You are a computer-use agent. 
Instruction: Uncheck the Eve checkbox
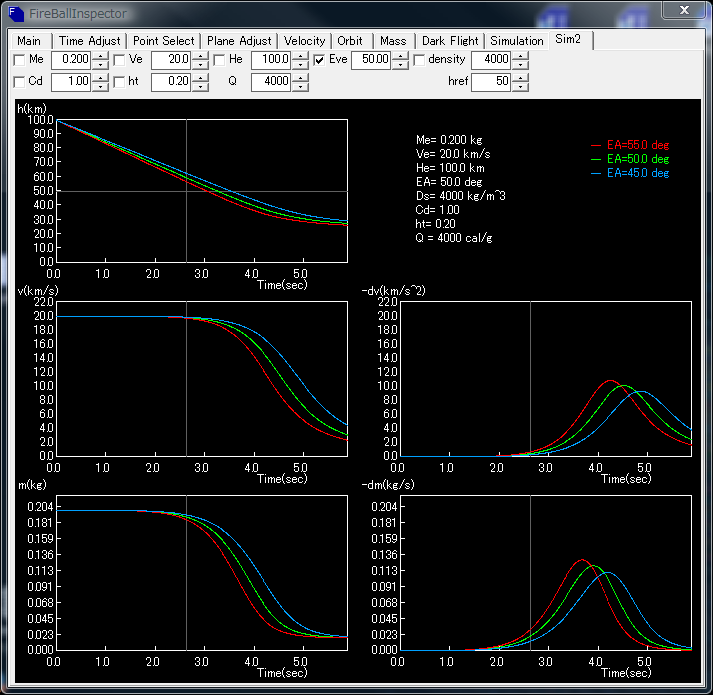[319, 60]
